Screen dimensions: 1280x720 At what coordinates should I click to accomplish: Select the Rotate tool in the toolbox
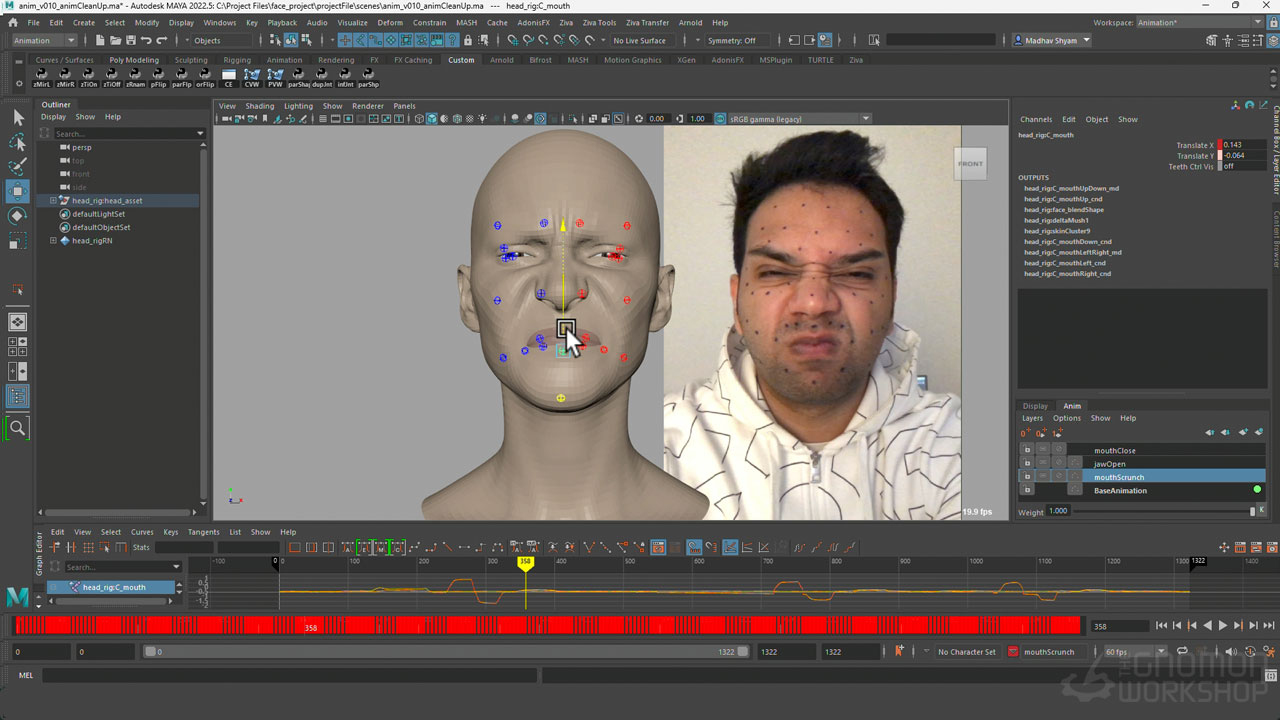click(x=18, y=216)
